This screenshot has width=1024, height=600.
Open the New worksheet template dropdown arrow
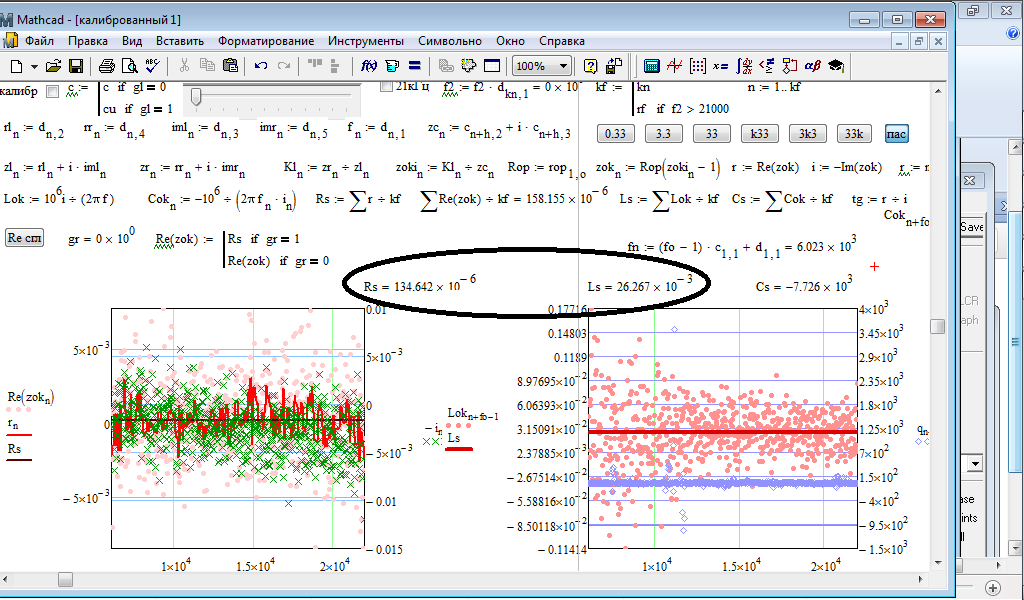pyautogui.click(x=34, y=66)
